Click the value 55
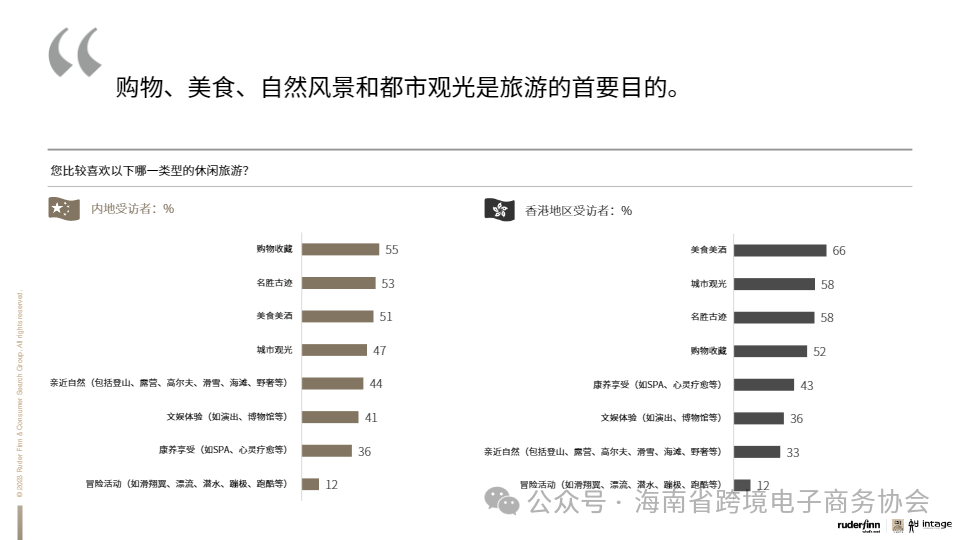Screen dimensions: 960x540 point(392,250)
